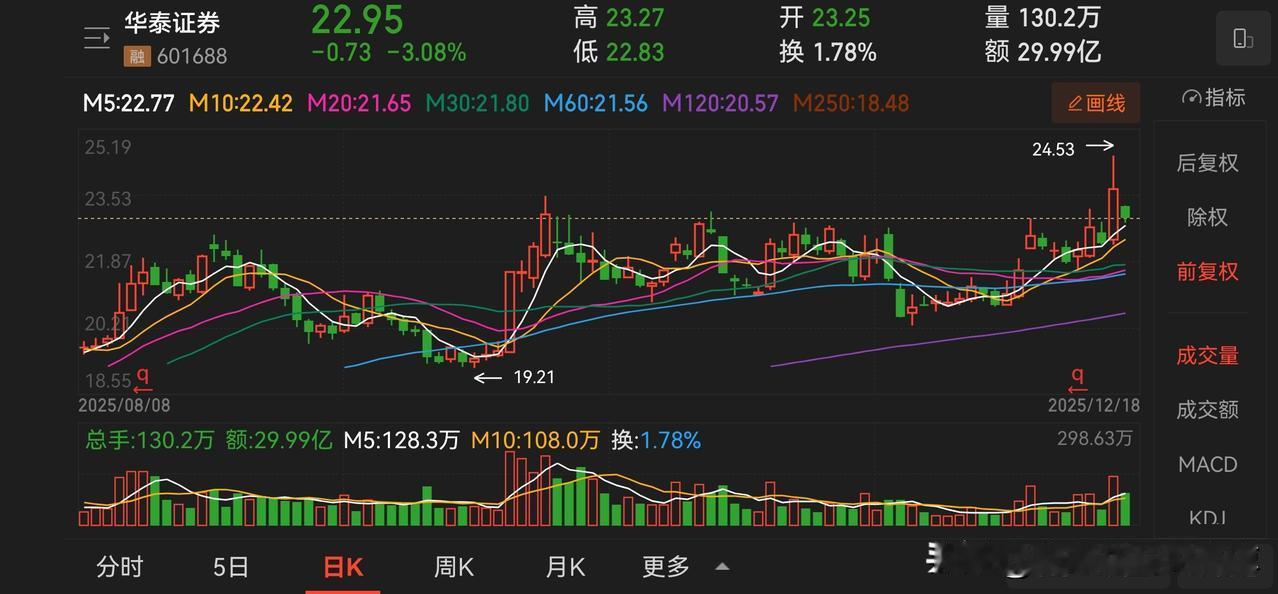Click the change percent -3.08%
This screenshot has height=594, width=1278.
pyautogui.click(x=426, y=53)
